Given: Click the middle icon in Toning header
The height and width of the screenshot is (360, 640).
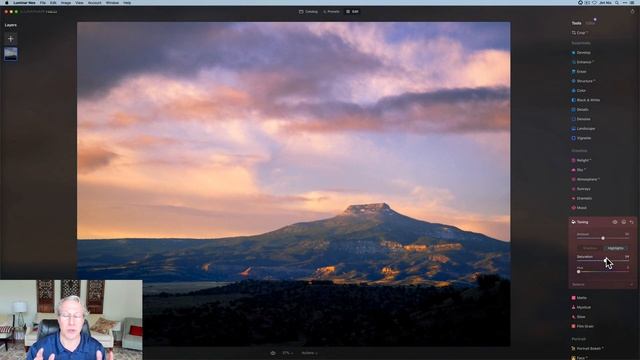Looking at the screenshot, I should pos(623,222).
